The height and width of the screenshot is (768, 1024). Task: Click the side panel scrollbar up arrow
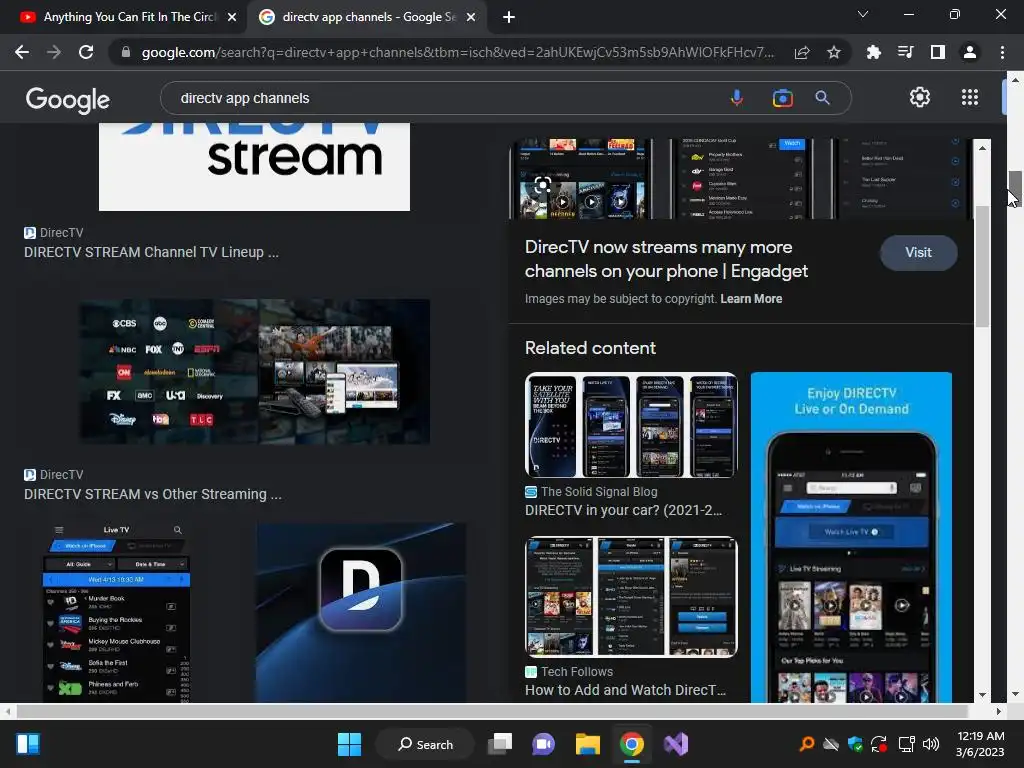coord(982,148)
